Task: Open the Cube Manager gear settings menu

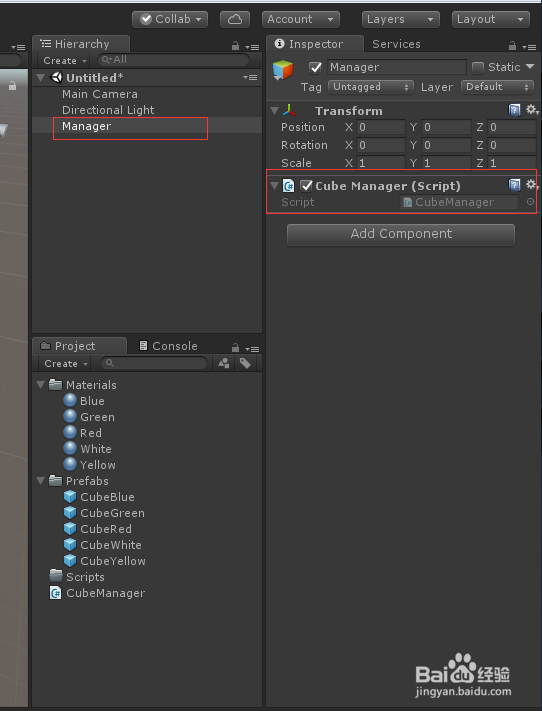Action: (x=532, y=185)
